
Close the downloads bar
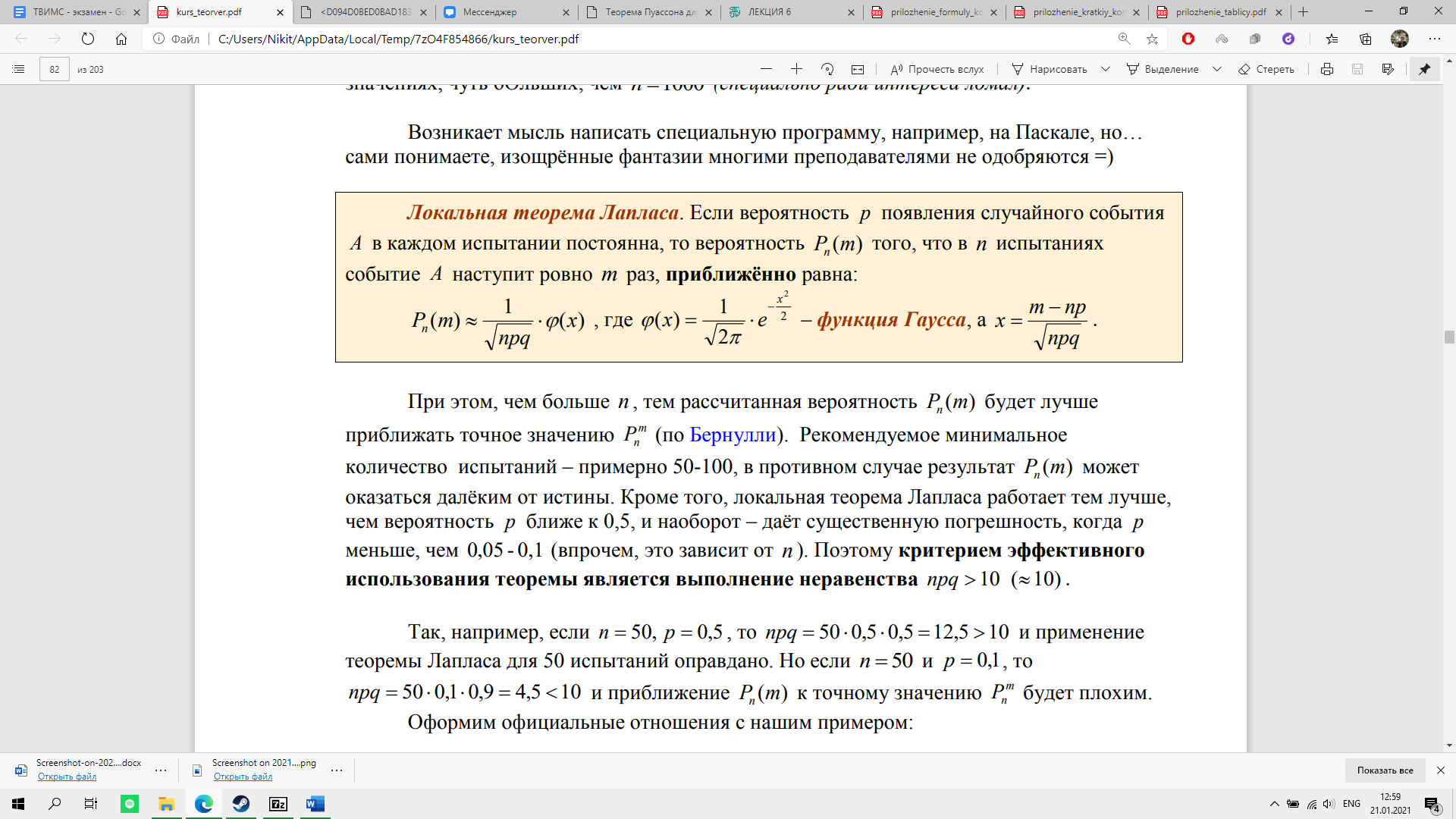[1441, 770]
